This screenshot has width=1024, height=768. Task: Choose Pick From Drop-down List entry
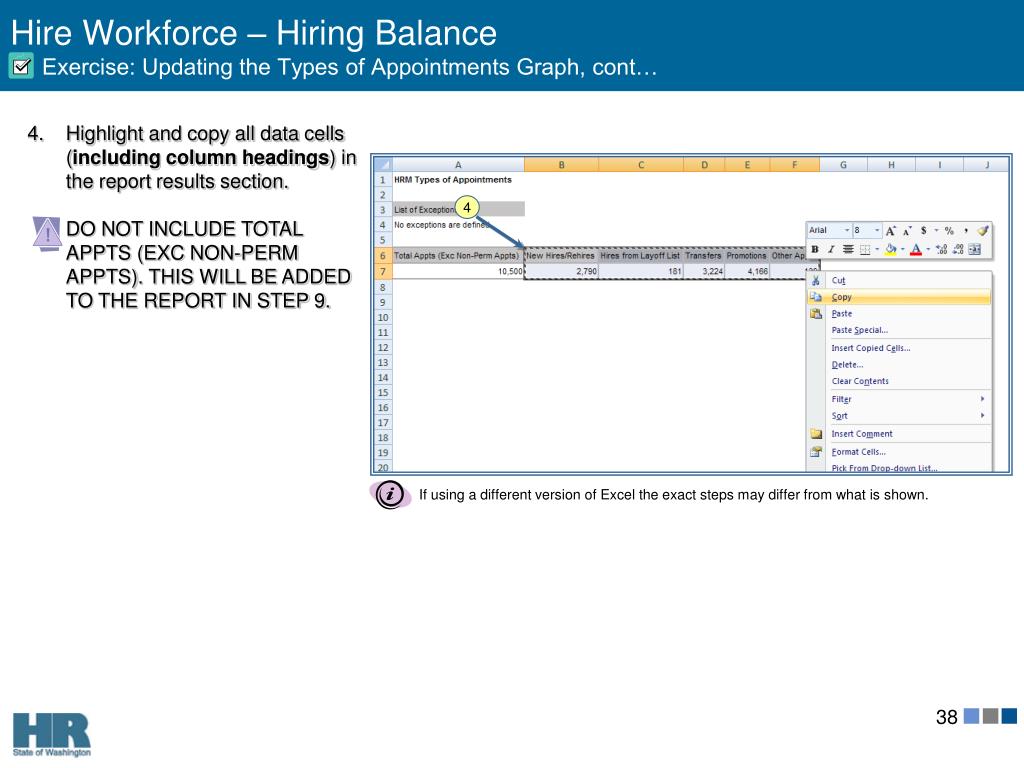[899, 468]
